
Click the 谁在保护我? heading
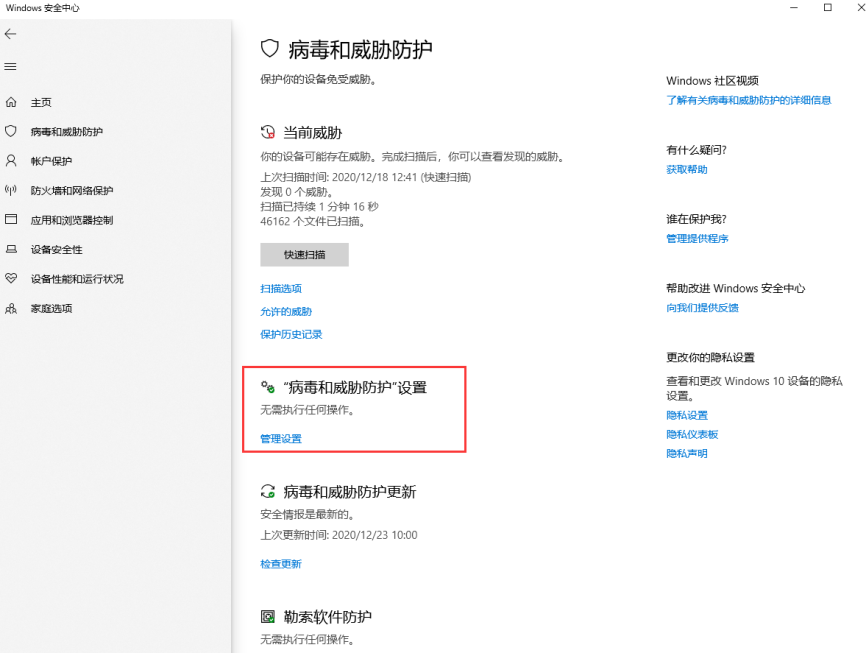[696, 219]
